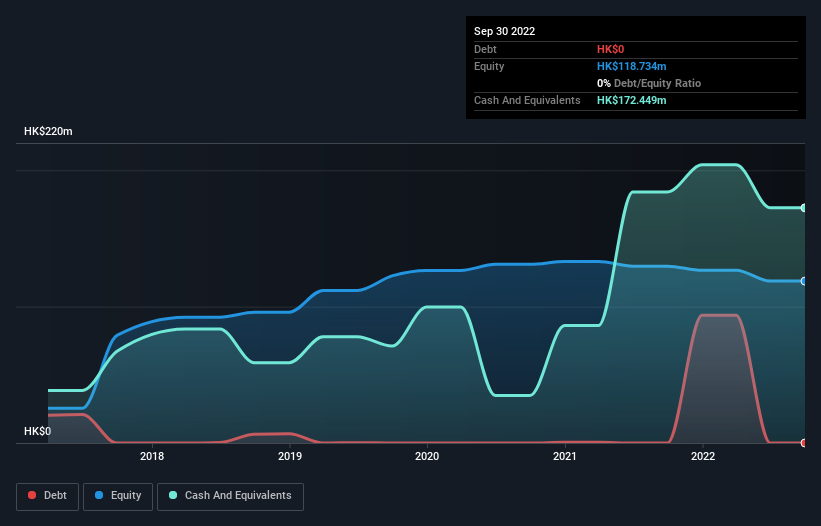Click the 2021 x-axis label

pyautogui.click(x=565, y=456)
